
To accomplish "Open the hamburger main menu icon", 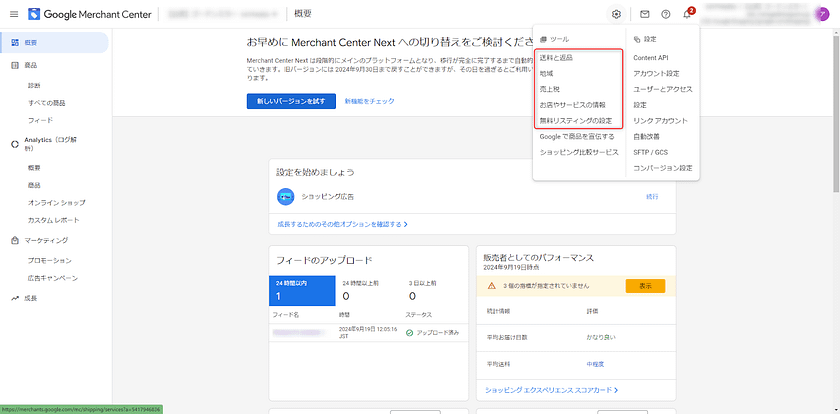I will point(15,14).
